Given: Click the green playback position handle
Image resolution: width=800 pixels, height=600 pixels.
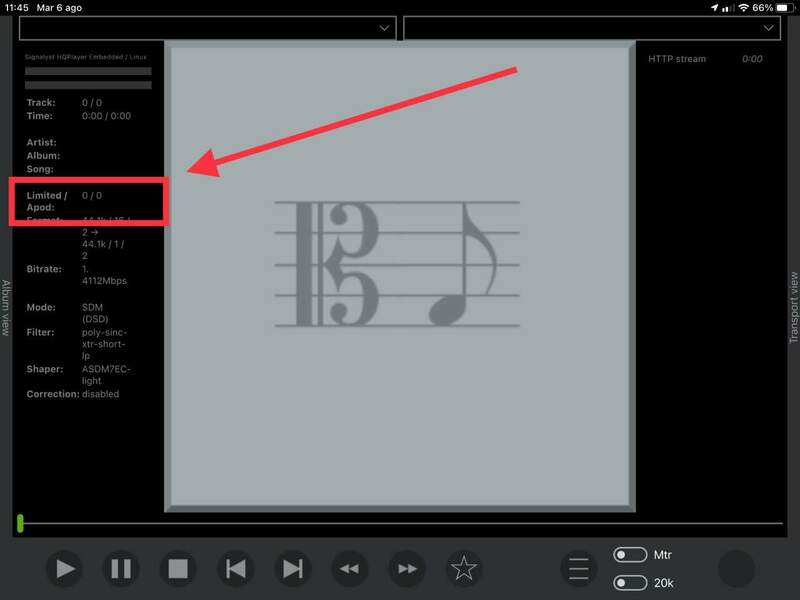Looking at the screenshot, I should pos(20,523).
